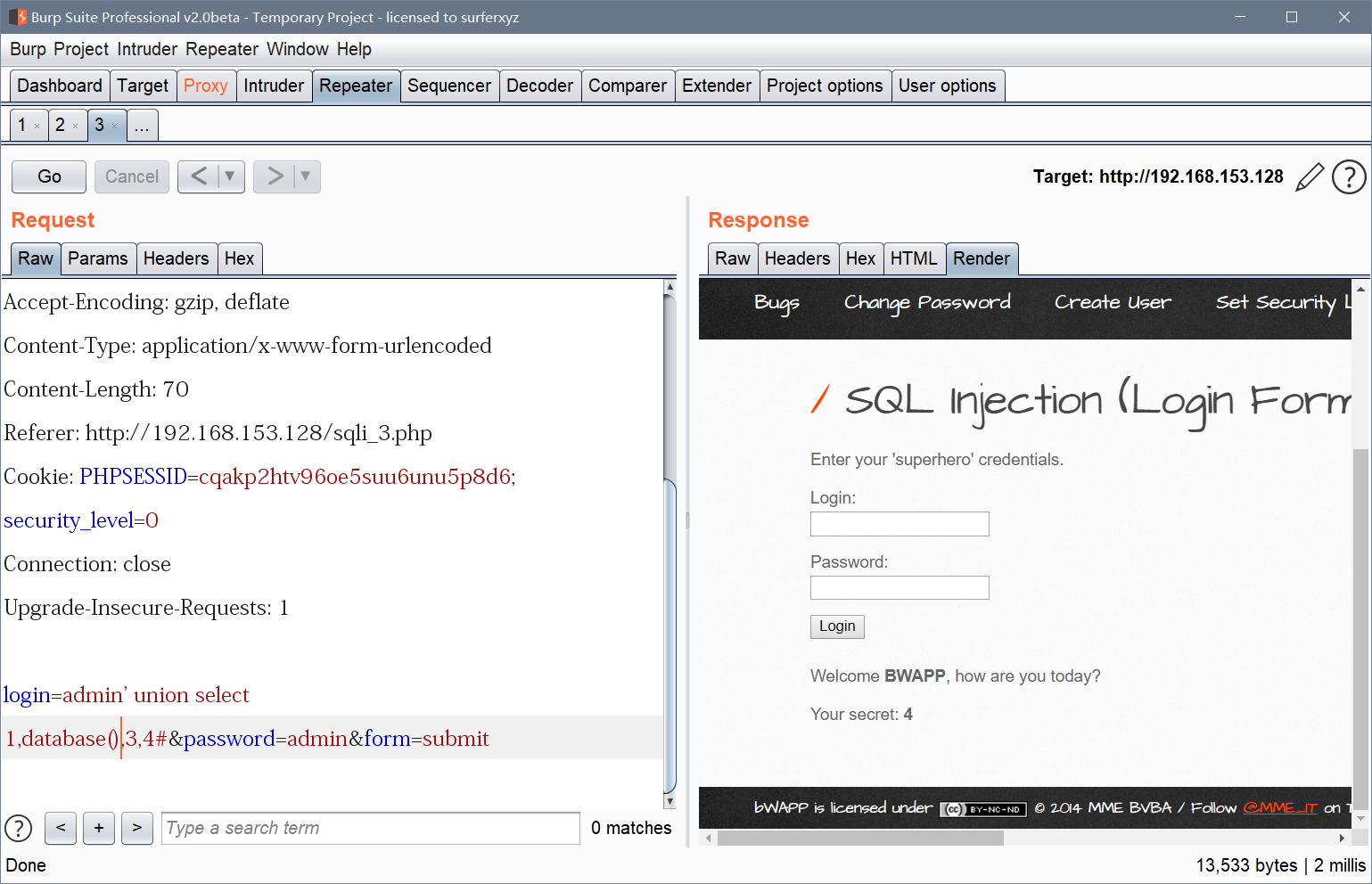Close Repeater tab 2 with its x
The height and width of the screenshot is (884, 1372).
75,126
